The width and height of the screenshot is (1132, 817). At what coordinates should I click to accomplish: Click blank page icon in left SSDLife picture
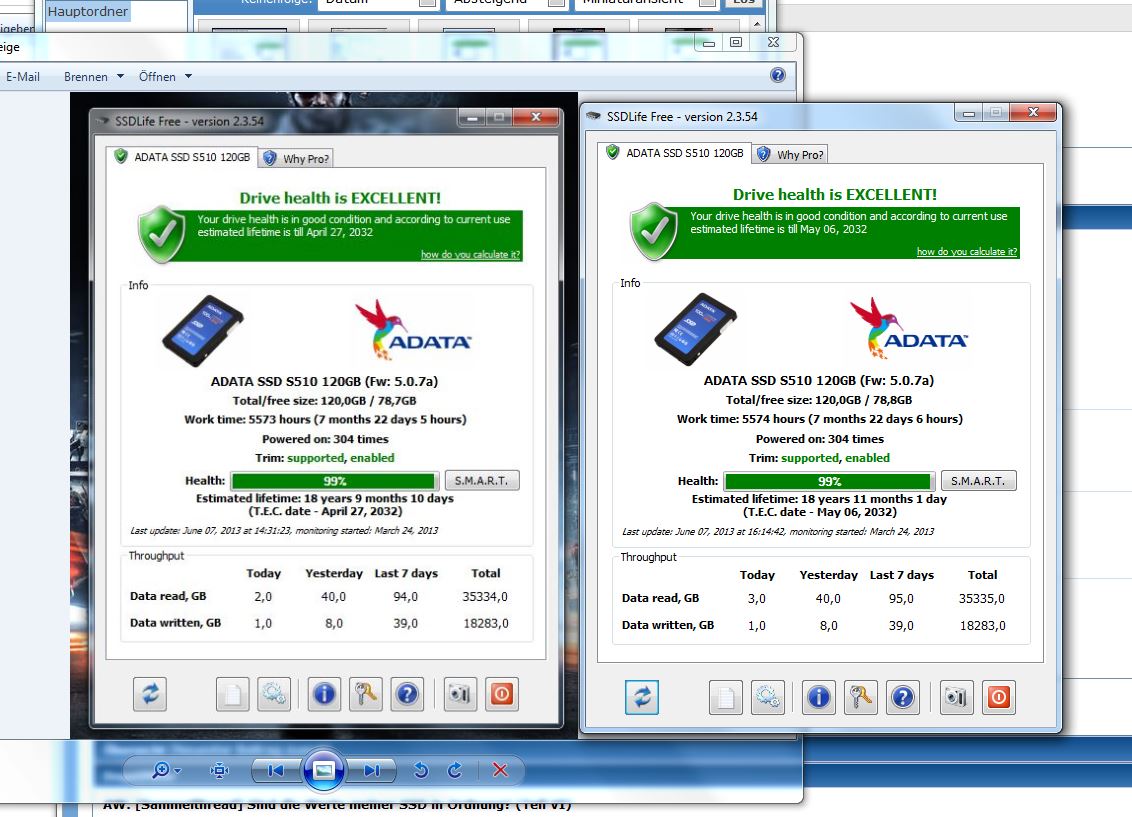pyautogui.click(x=232, y=694)
